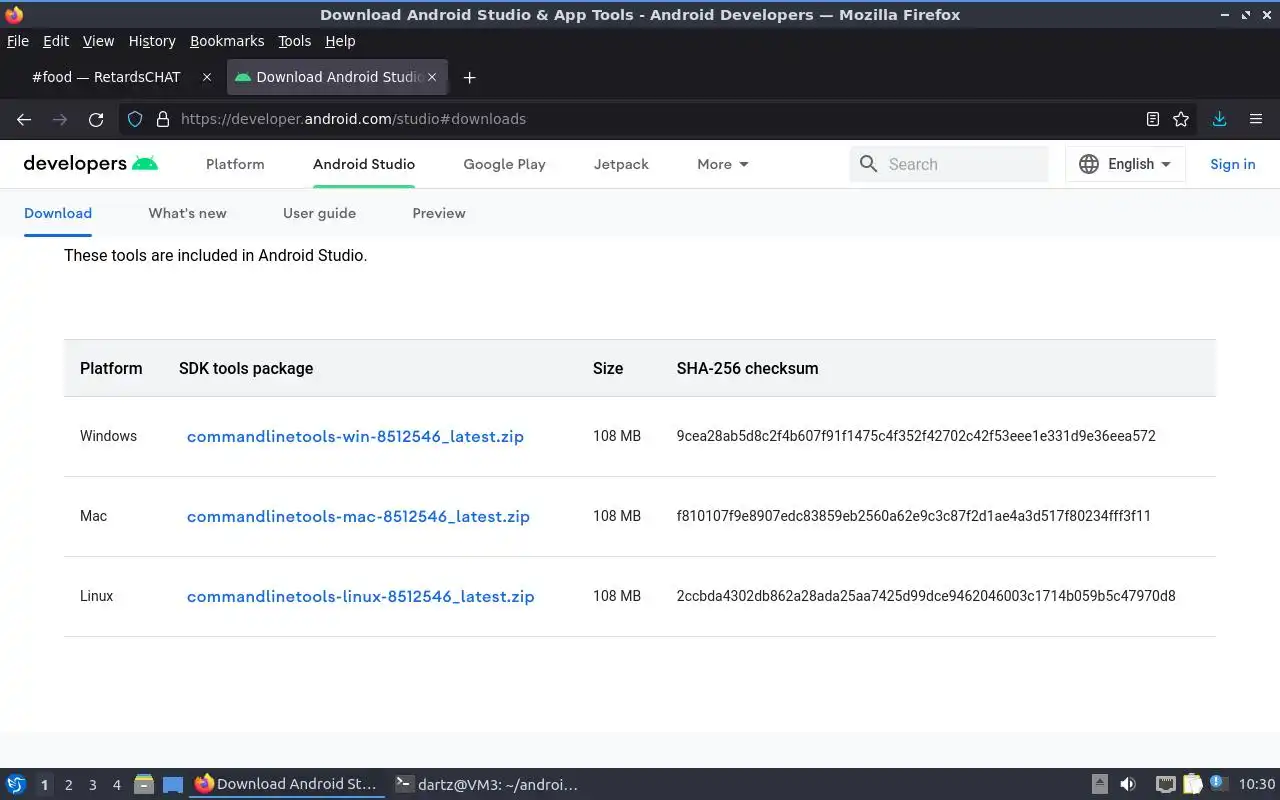Expand the More dropdown in navigation

[x=723, y=164]
